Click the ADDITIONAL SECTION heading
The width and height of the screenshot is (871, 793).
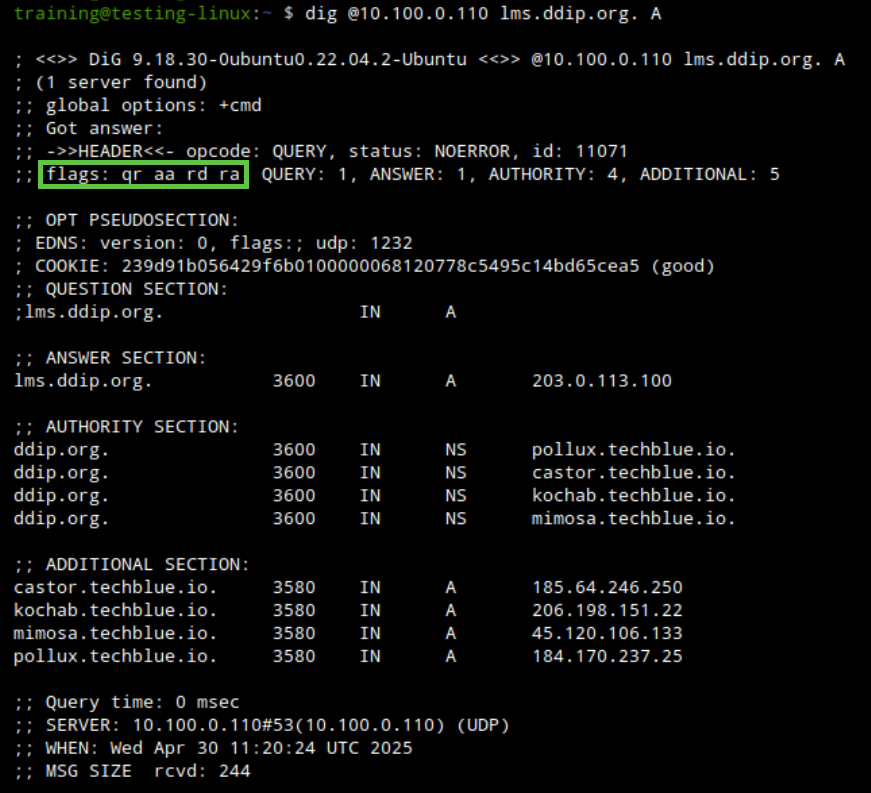tap(131, 565)
